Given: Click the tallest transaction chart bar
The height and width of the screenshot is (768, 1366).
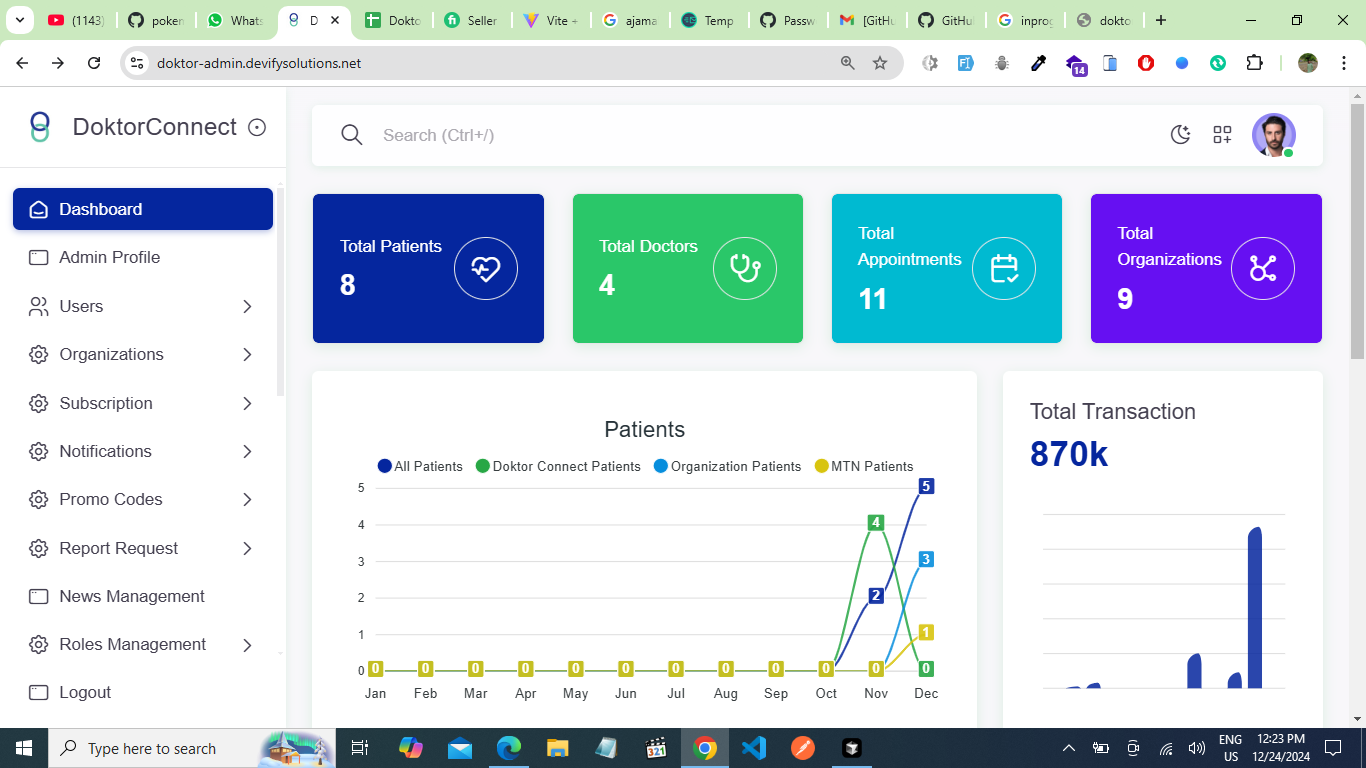Looking at the screenshot, I should 1255,608.
